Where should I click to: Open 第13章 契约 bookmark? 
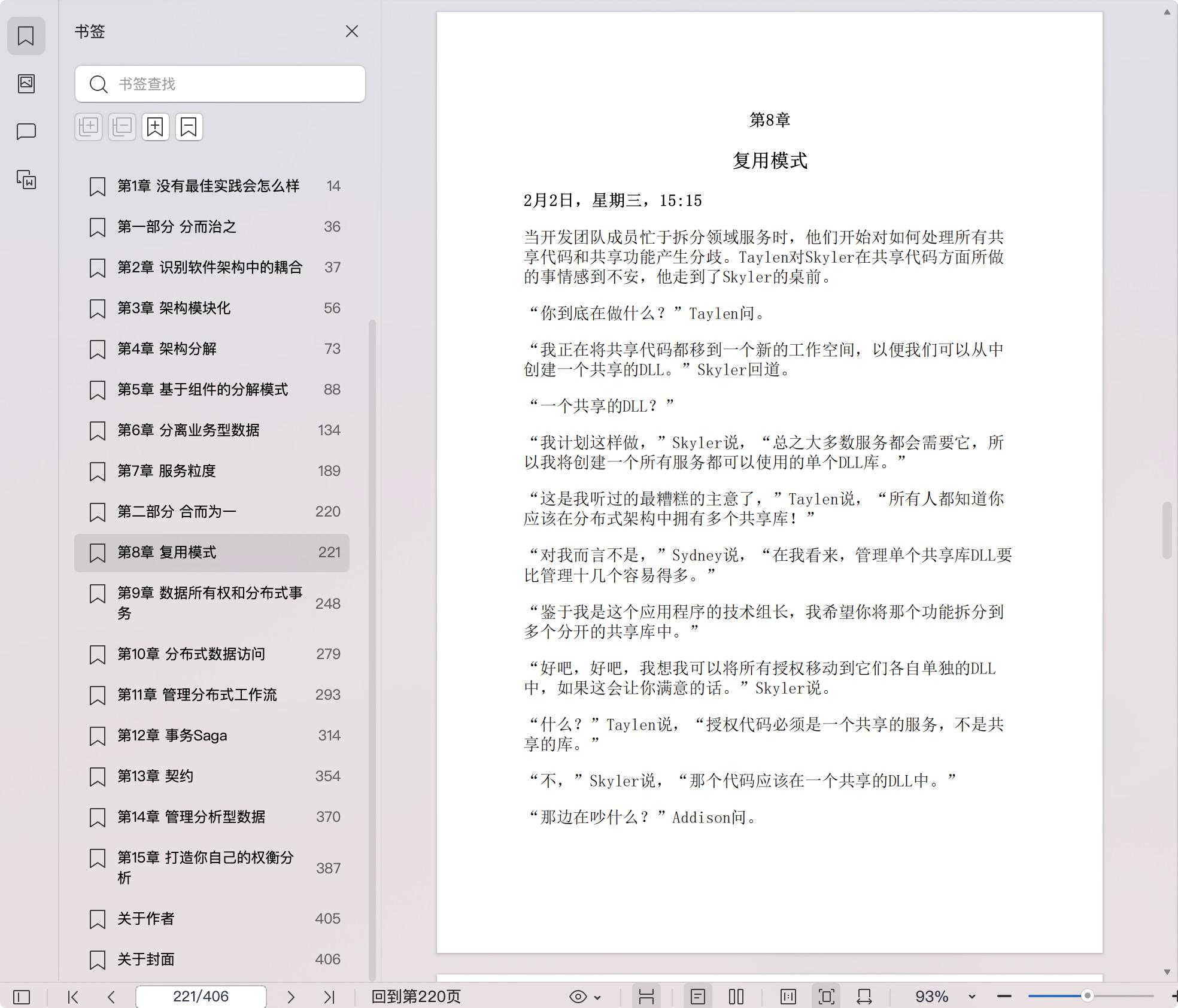[x=212, y=776]
